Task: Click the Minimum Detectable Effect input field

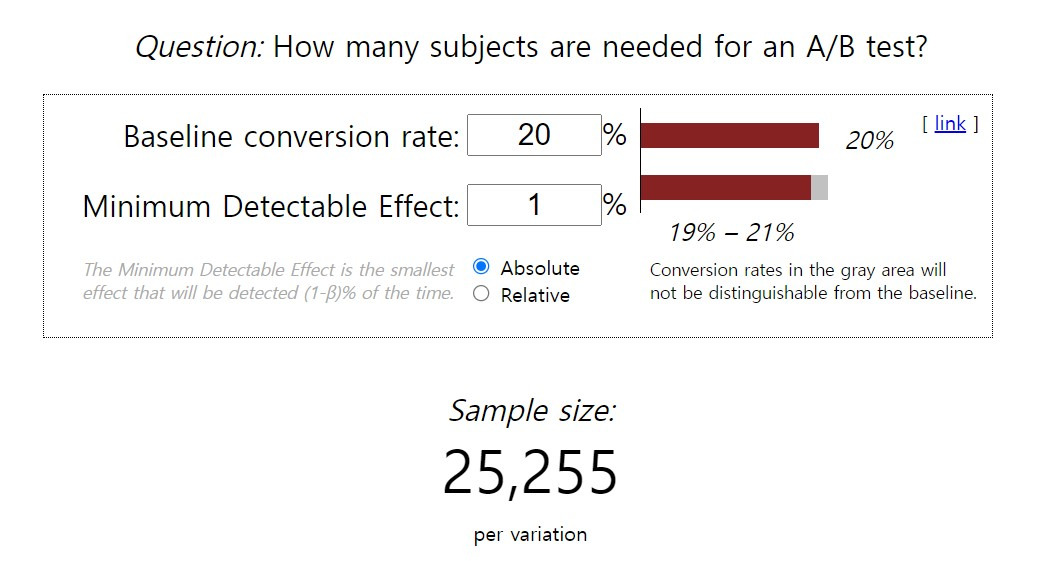Action: point(534,205)
